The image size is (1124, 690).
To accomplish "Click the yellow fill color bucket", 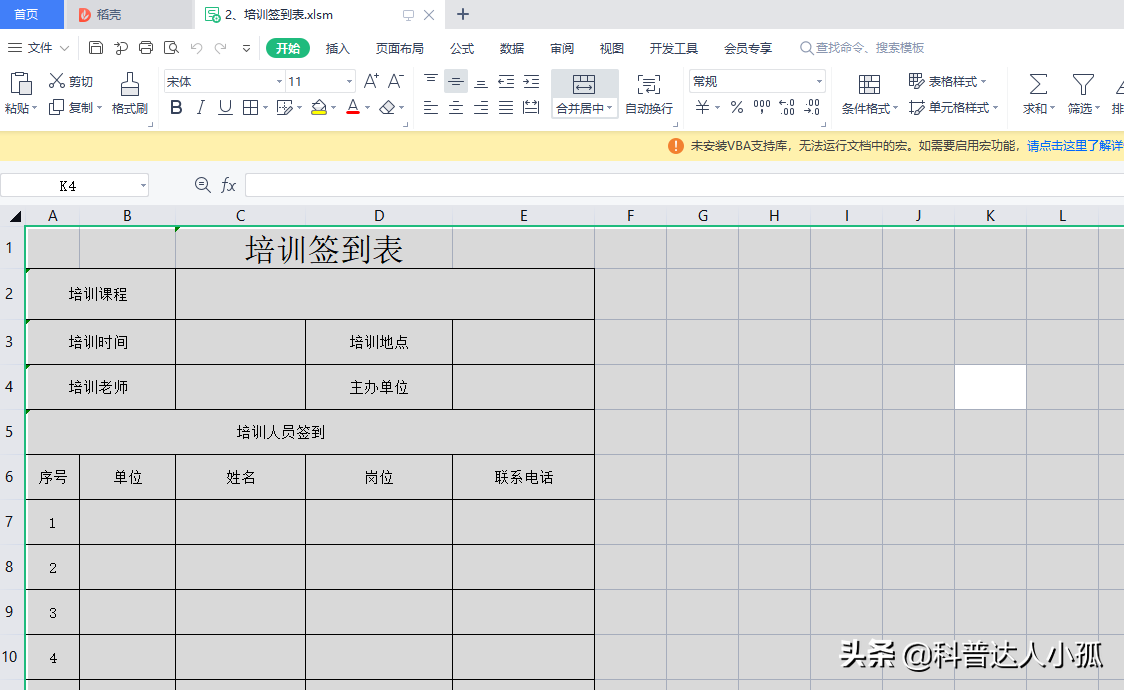I will [x=319, y=107].
